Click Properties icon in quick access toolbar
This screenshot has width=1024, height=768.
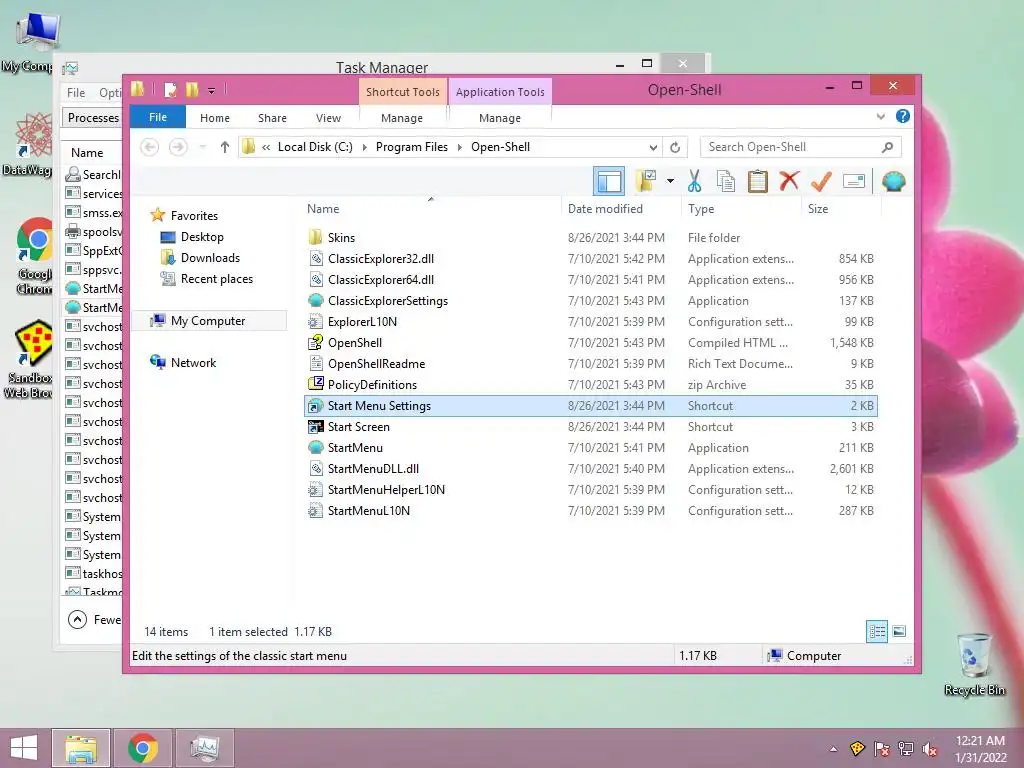[170, 89]
